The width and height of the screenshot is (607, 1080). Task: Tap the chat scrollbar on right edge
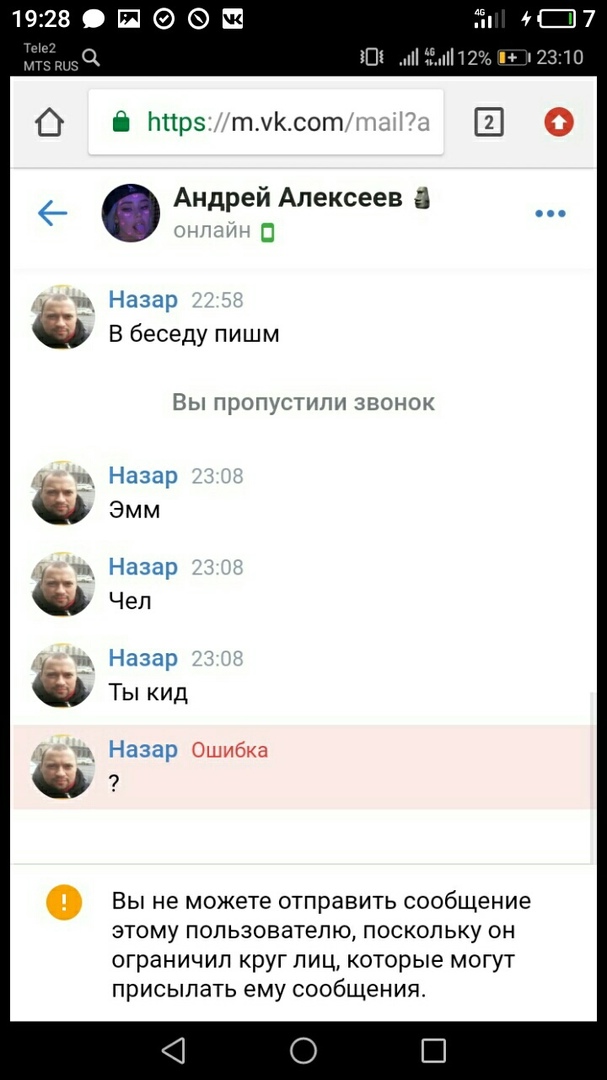point(591,778)
